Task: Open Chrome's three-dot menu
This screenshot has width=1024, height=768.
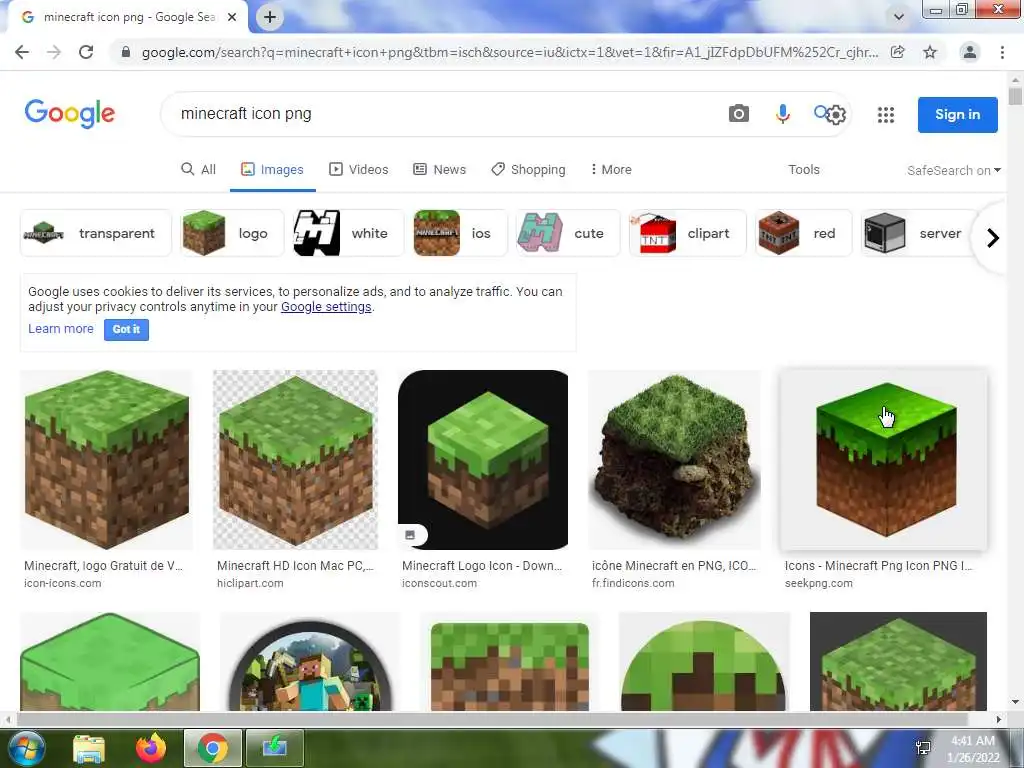Action: point(1002,52)
